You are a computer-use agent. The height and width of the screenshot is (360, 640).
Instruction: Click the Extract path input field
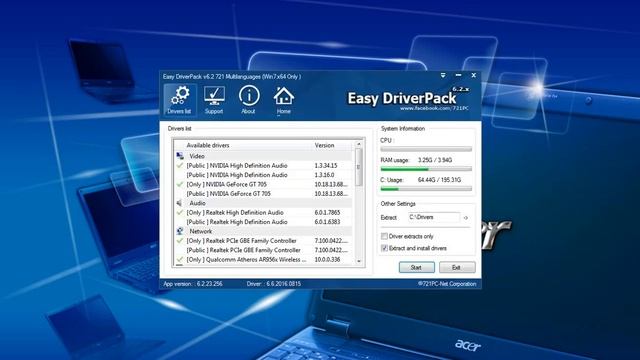(434, 217)
